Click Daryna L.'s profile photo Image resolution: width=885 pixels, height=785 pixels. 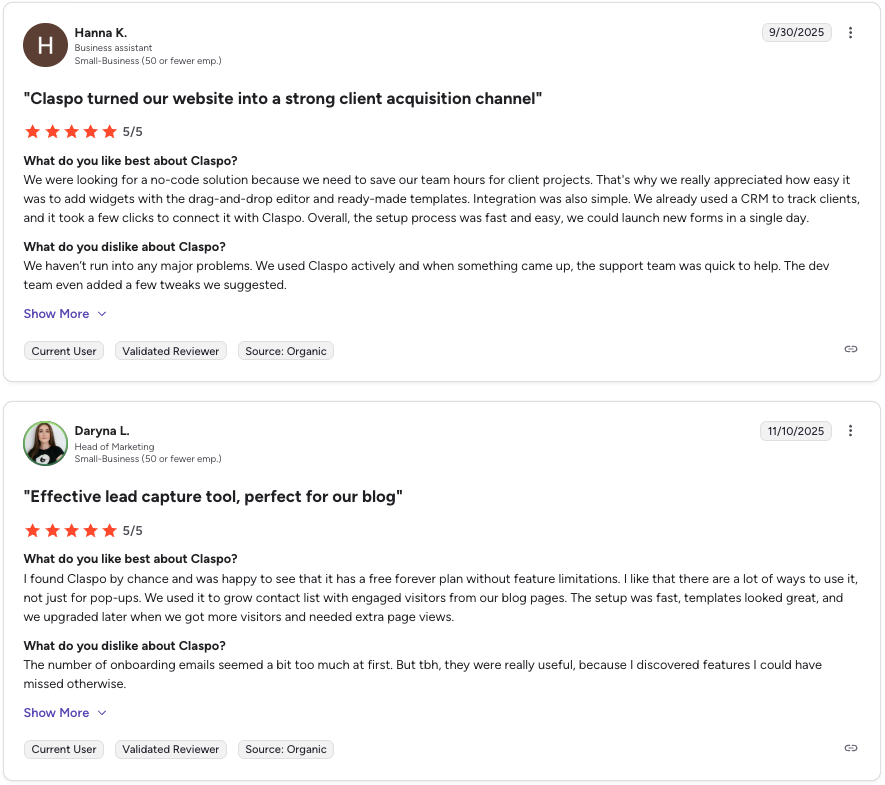pyautogui.click(x=45, y=443)
